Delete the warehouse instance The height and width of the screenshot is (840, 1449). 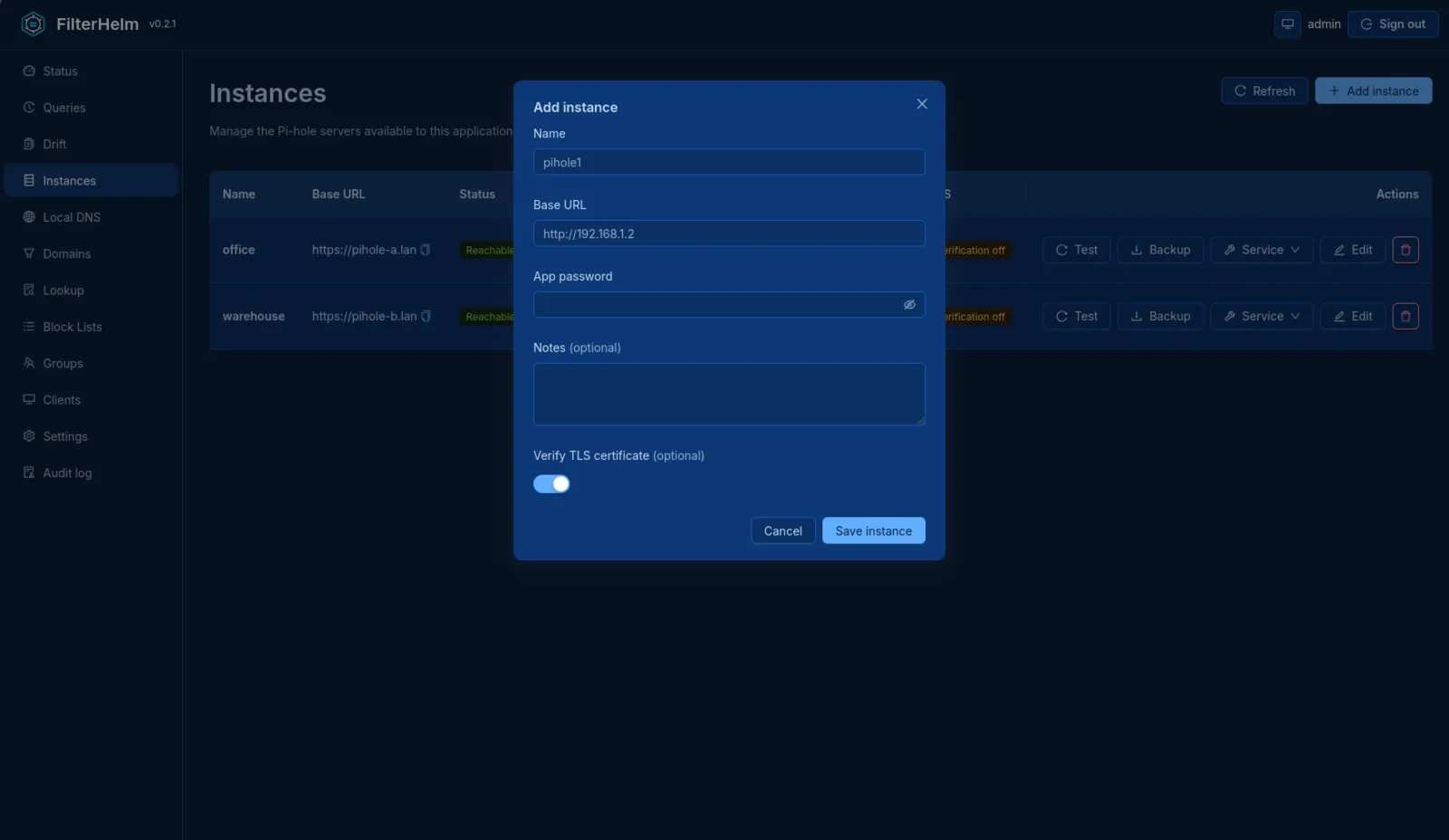(1406, 316)
